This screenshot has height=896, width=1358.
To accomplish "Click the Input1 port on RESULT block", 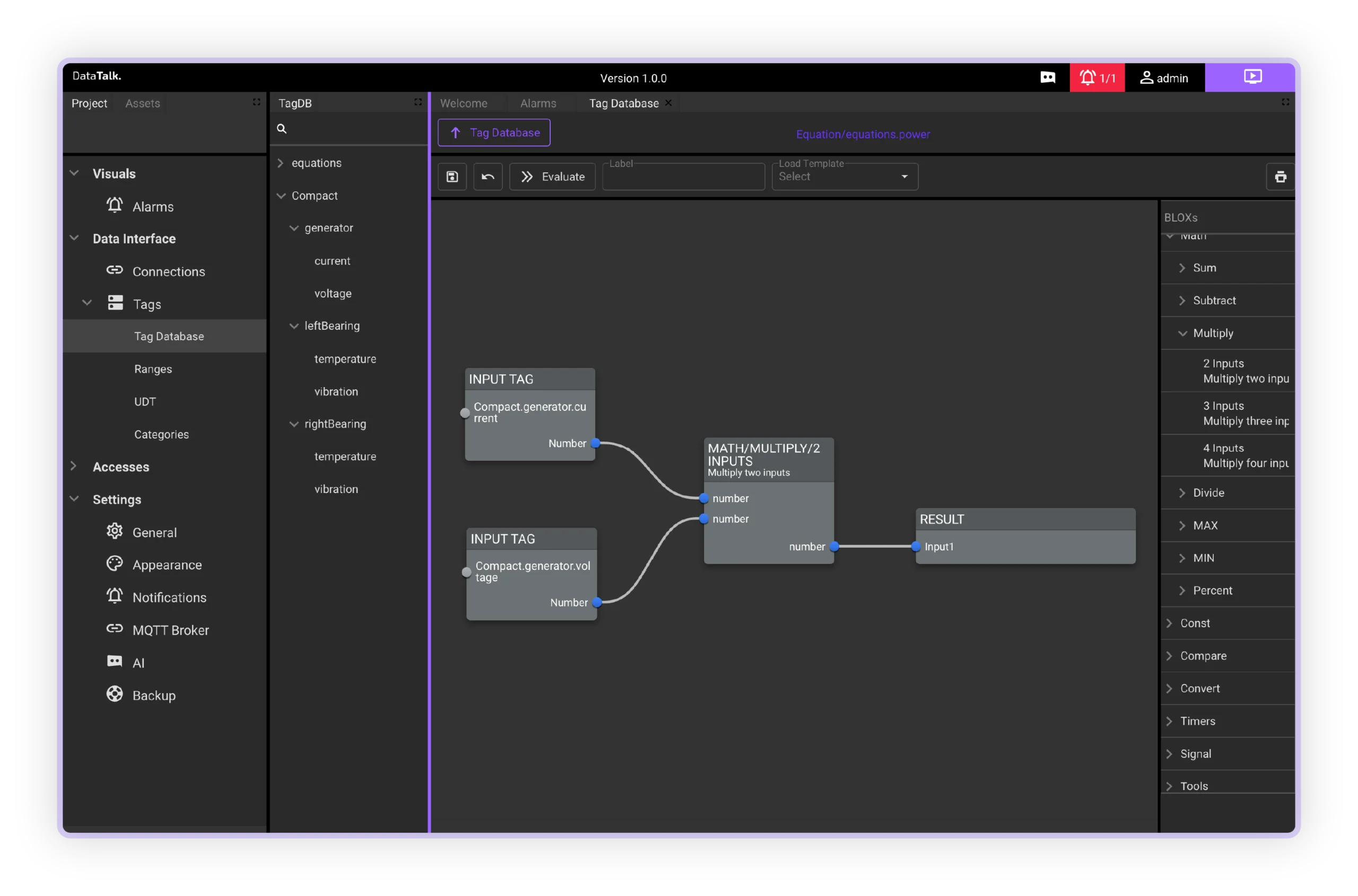I will (916, 547).
